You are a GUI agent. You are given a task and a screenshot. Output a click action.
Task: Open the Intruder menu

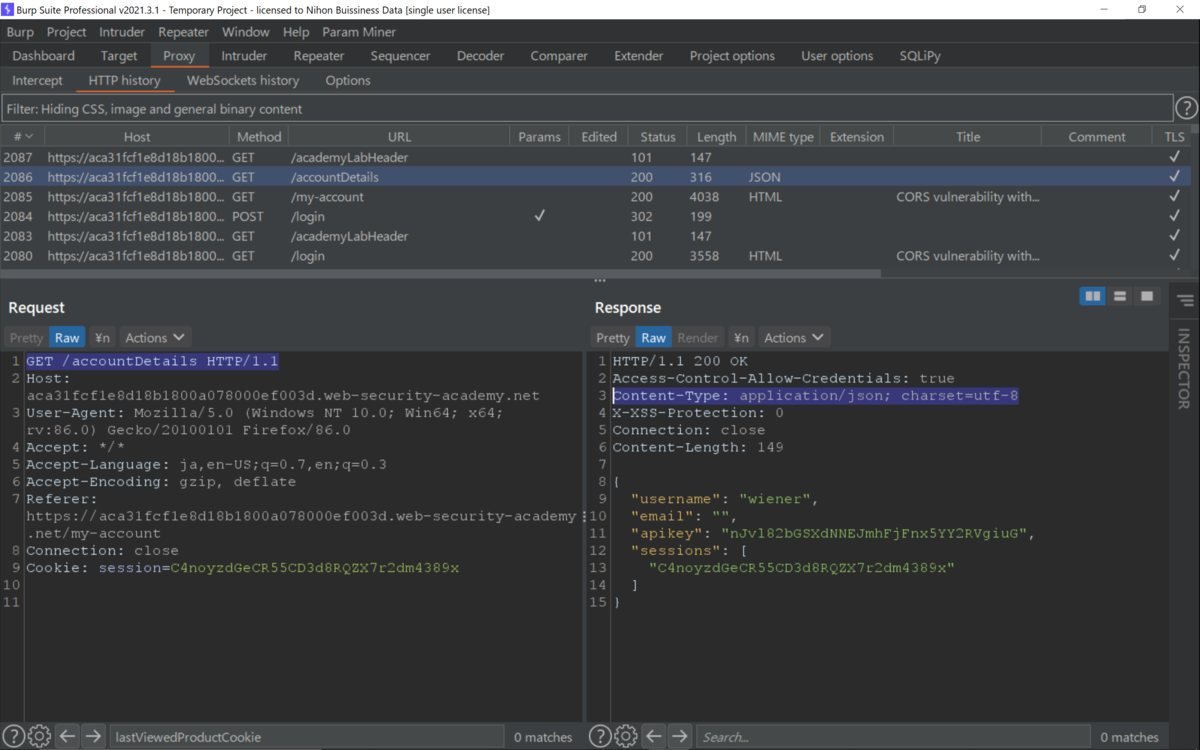[x=122, y=32]
